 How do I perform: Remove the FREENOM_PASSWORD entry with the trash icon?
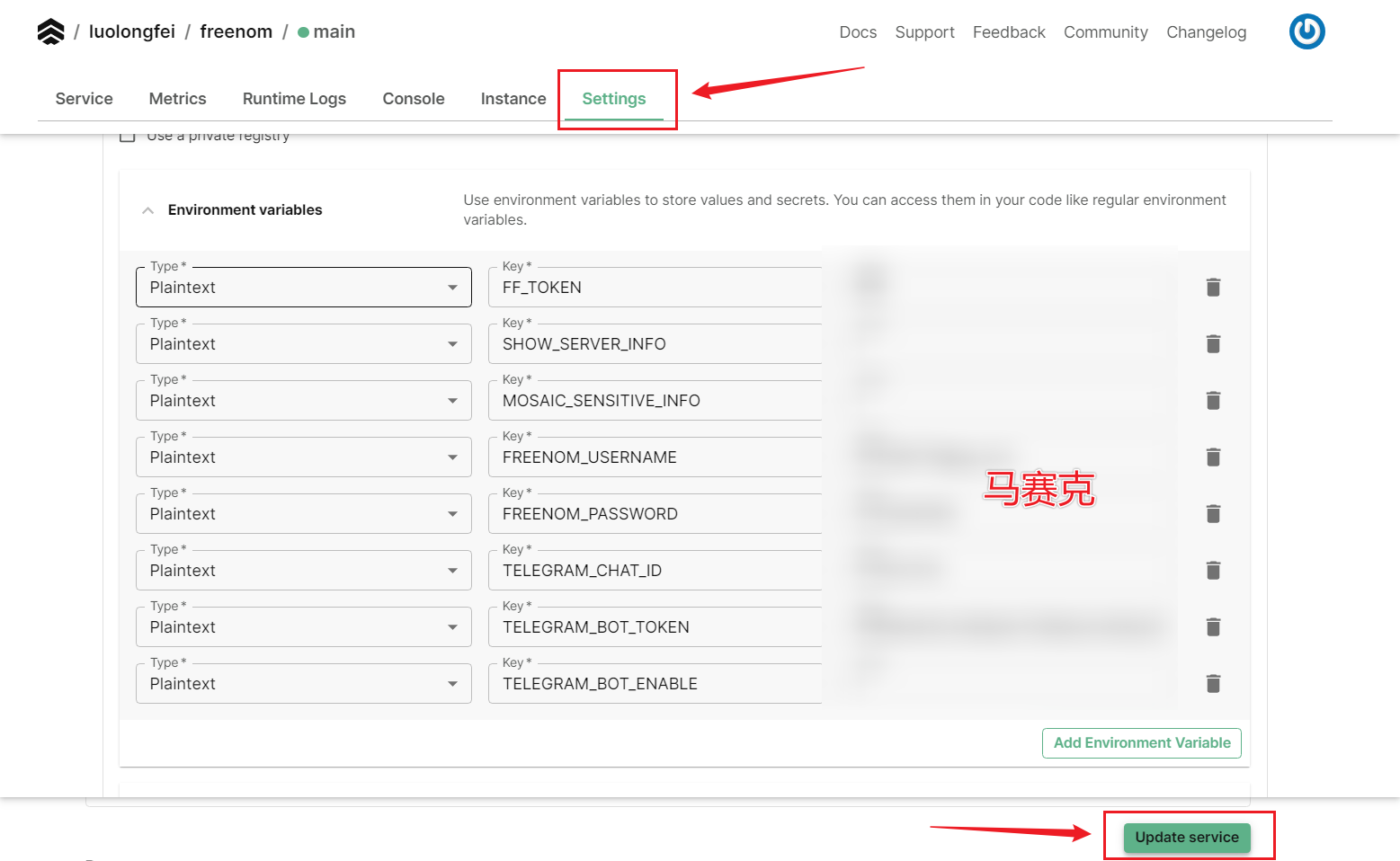click(x=1213, y=513)
